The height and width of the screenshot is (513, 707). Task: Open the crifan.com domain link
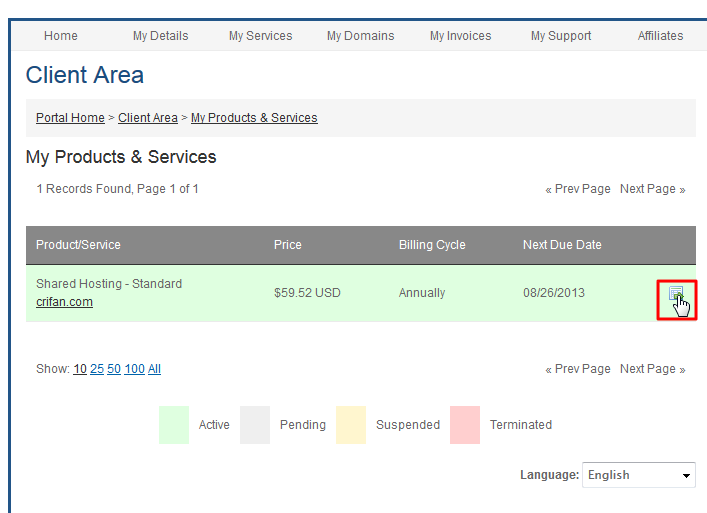point(64,302)
